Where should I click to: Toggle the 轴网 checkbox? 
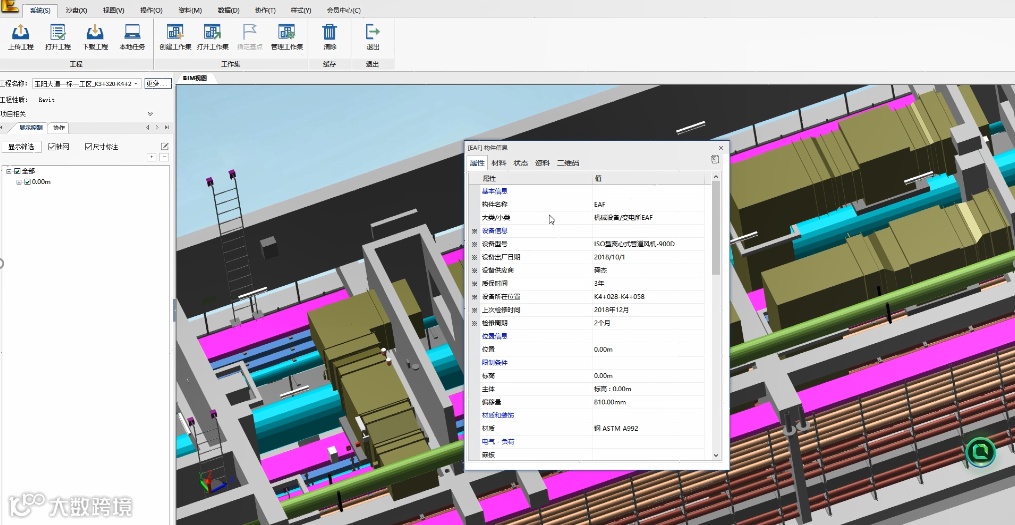[x=52, y=147]
